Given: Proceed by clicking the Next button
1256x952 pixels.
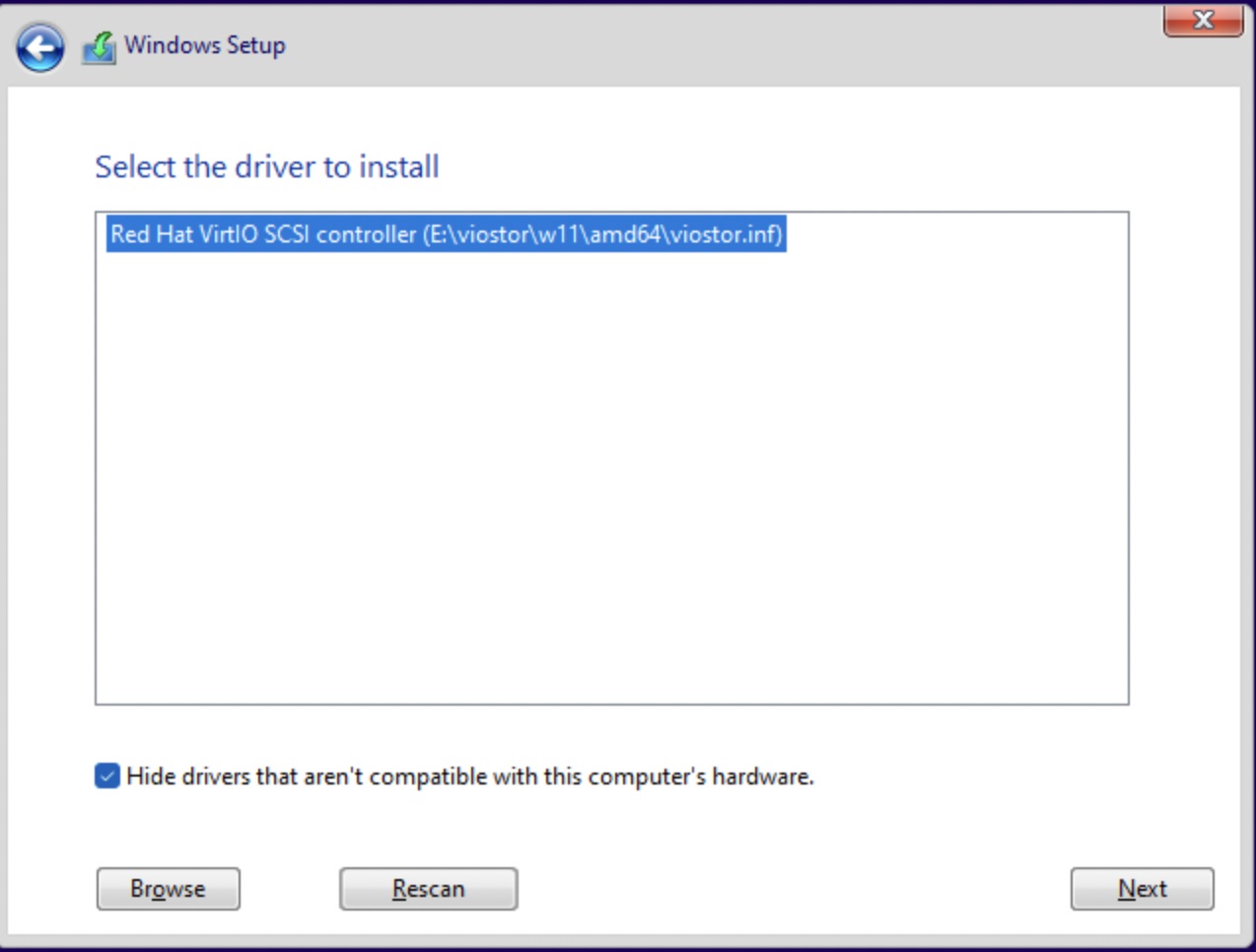Looking at the screenshot, I should click(1142, 889).
